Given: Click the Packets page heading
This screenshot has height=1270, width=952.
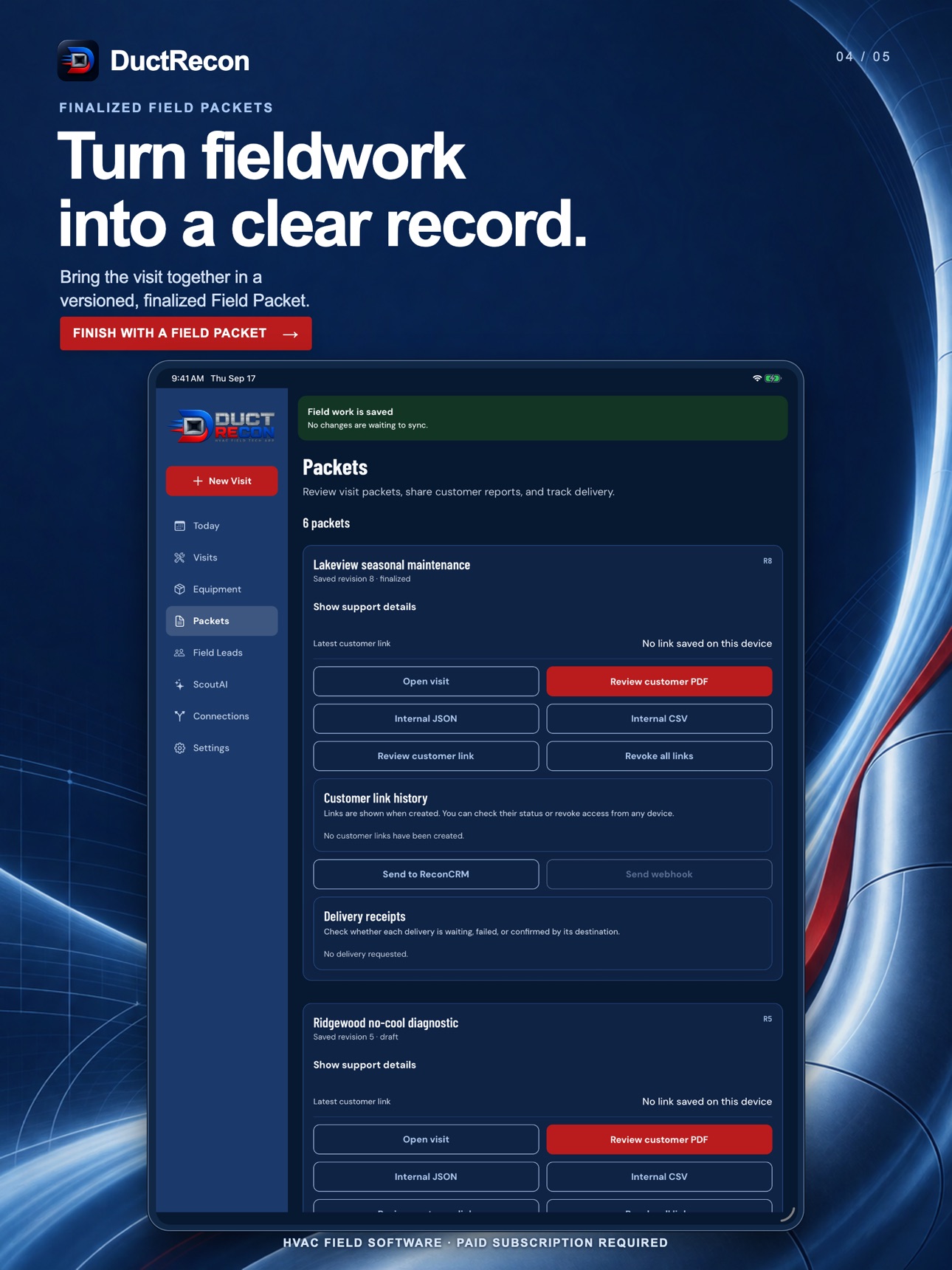Looking at the screenshot, I should [x=335, y=467].
